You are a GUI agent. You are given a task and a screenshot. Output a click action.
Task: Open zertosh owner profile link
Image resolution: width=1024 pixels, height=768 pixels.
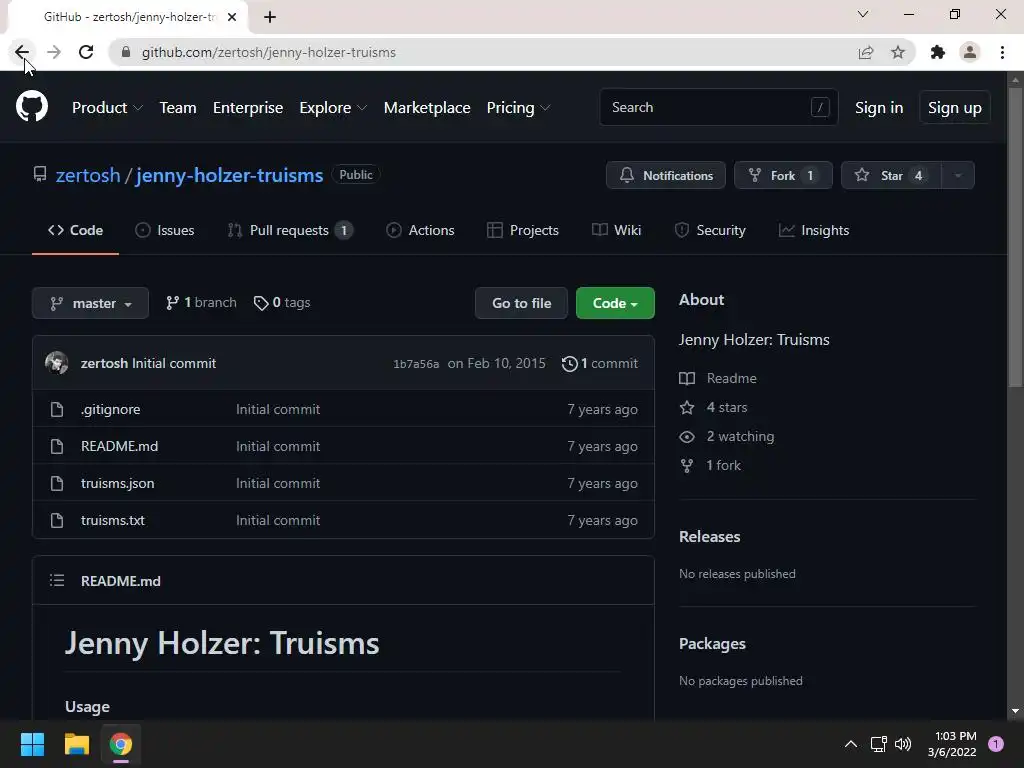pyautogui.click(x=88, y=175)
